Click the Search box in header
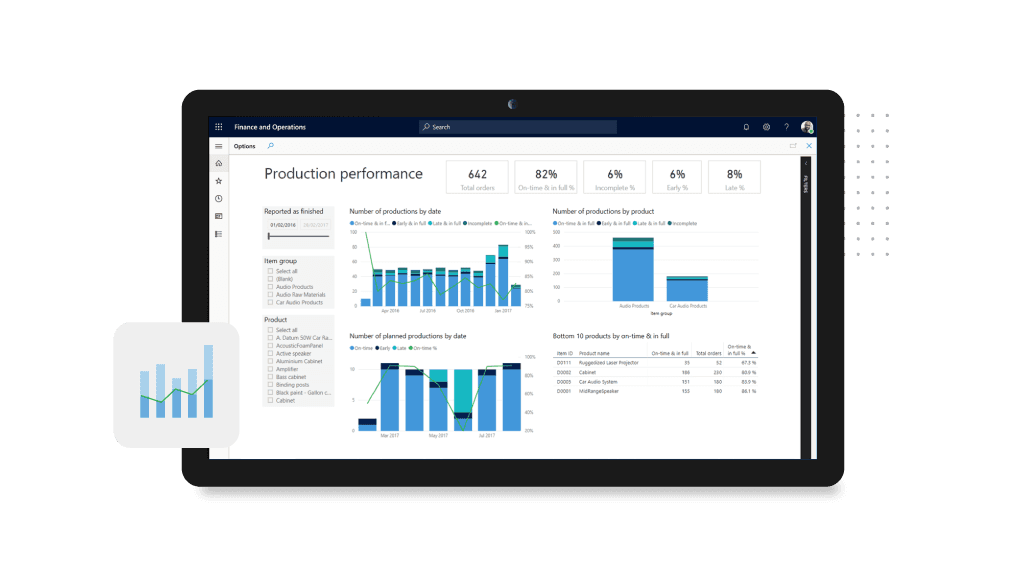The image size is (1024, 576). click(x=518, y=127)
